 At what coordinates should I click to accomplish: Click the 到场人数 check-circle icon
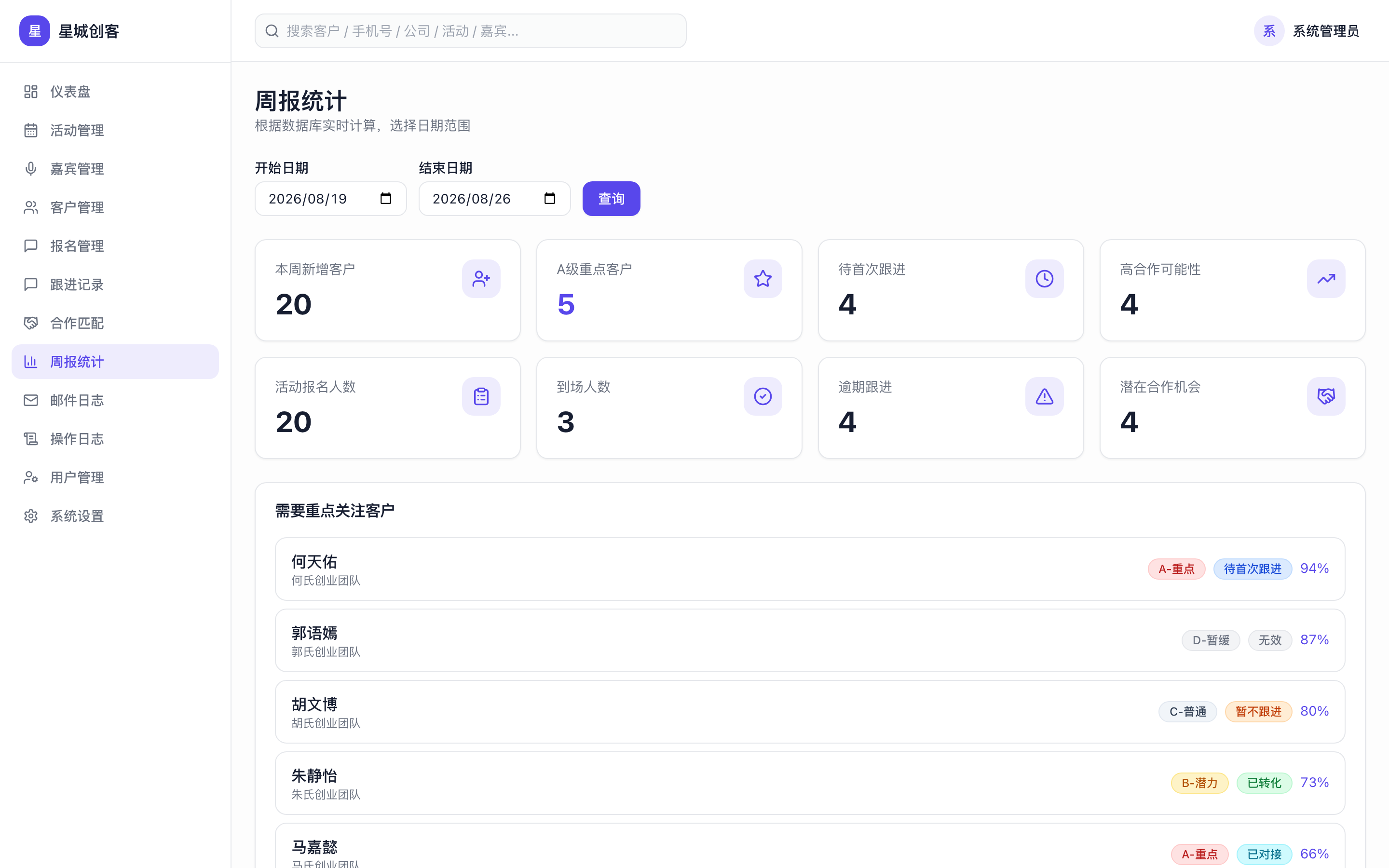(763, 397)
